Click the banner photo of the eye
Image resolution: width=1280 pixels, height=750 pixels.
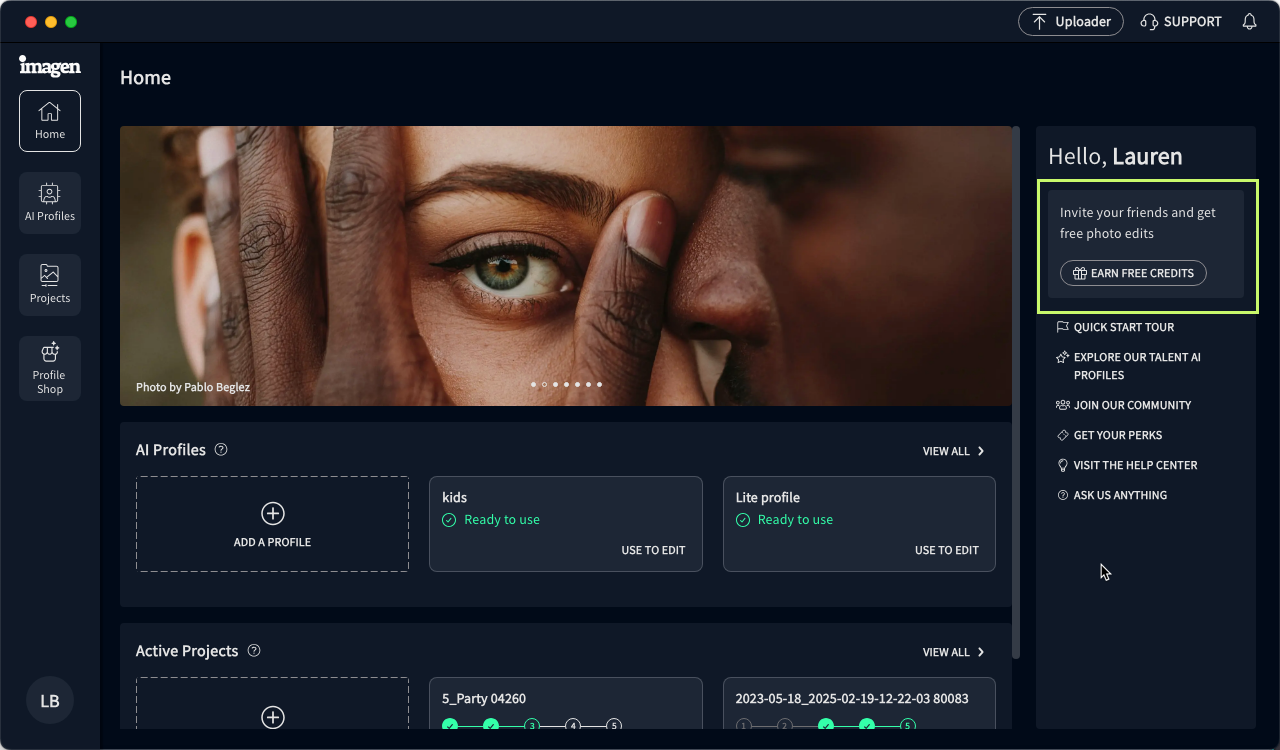566,266
